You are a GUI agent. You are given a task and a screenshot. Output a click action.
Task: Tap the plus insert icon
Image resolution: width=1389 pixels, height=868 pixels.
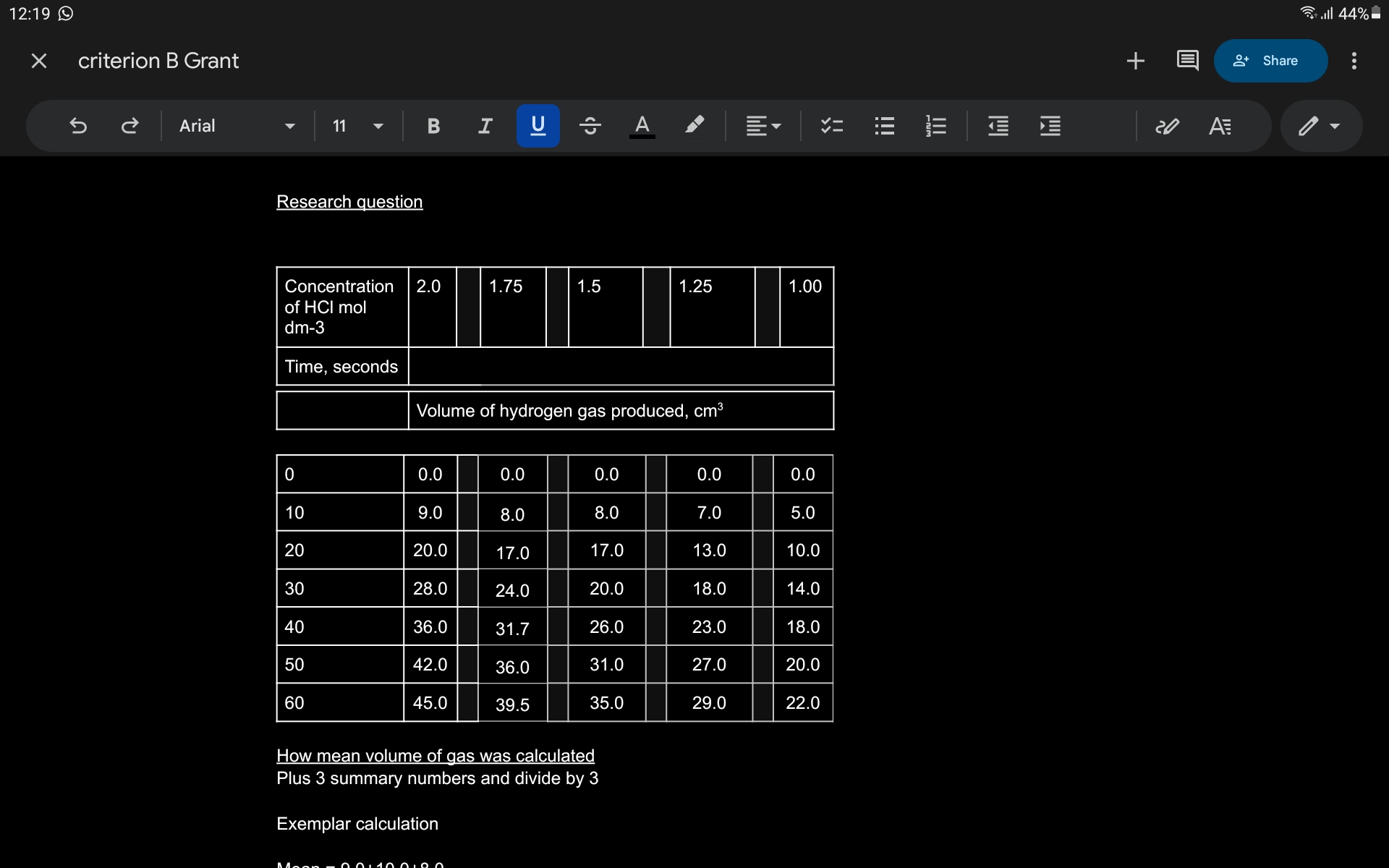coord(1136,61)
